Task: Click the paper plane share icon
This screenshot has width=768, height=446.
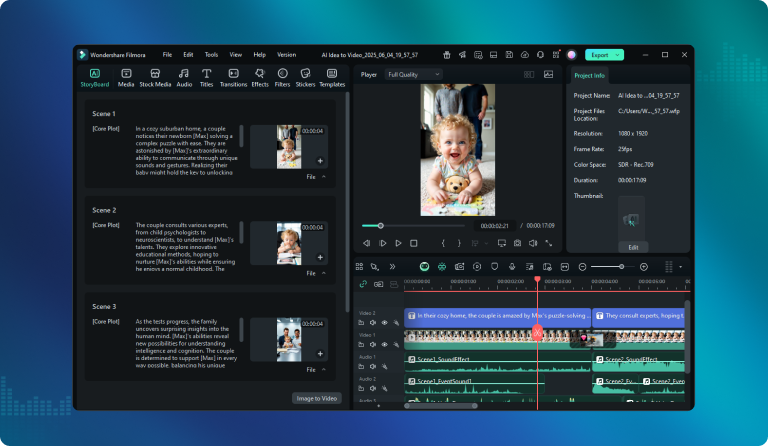Action: [462, 55]
